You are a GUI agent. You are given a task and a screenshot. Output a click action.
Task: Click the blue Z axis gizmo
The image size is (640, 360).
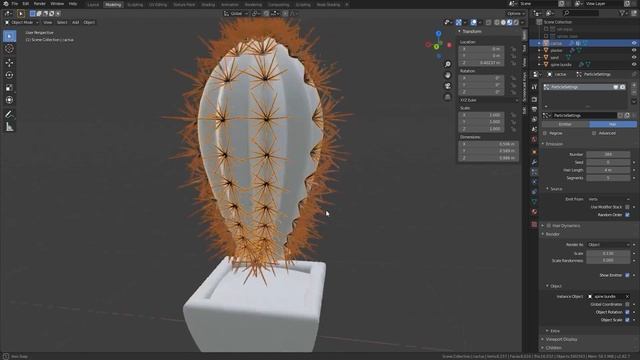click(438, 33)
